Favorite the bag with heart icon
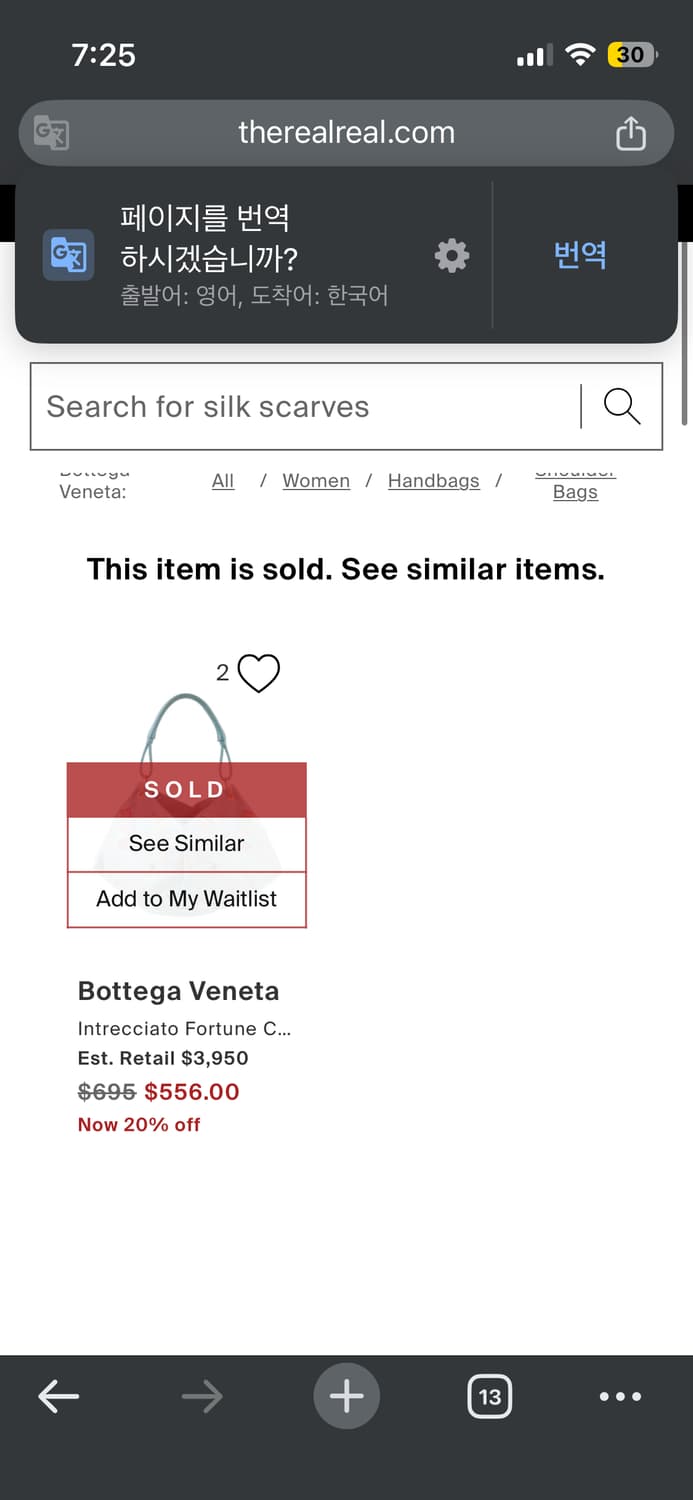The image size is (693, 1500). (x=259, y=674)
